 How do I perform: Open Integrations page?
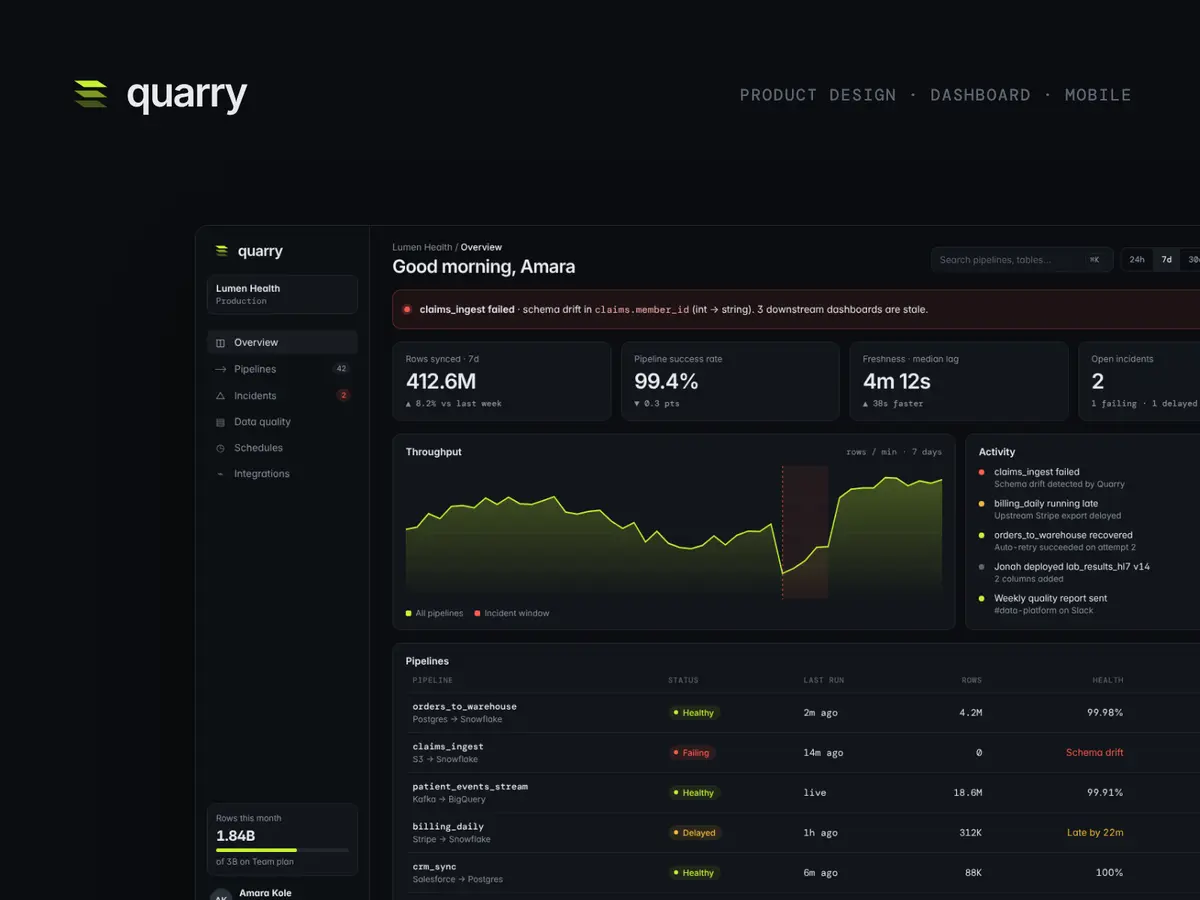coord(282,474)
